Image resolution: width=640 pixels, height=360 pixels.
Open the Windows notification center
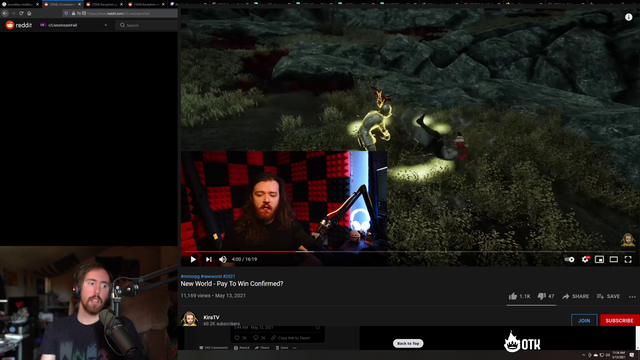[632, 355]
